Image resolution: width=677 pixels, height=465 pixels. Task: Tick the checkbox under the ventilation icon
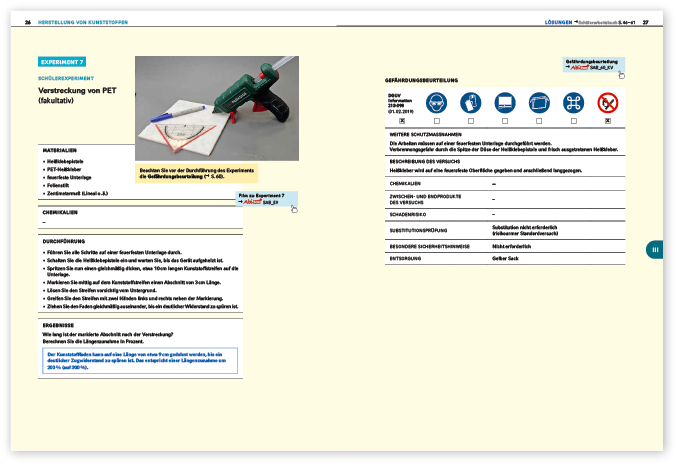[x=573, y=121]
